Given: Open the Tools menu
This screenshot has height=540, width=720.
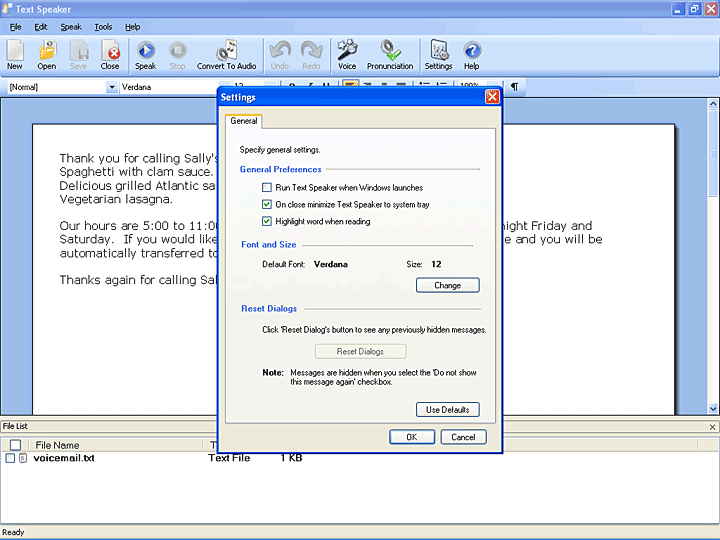Looking at the screenshot, I should [x=103, y=27].
